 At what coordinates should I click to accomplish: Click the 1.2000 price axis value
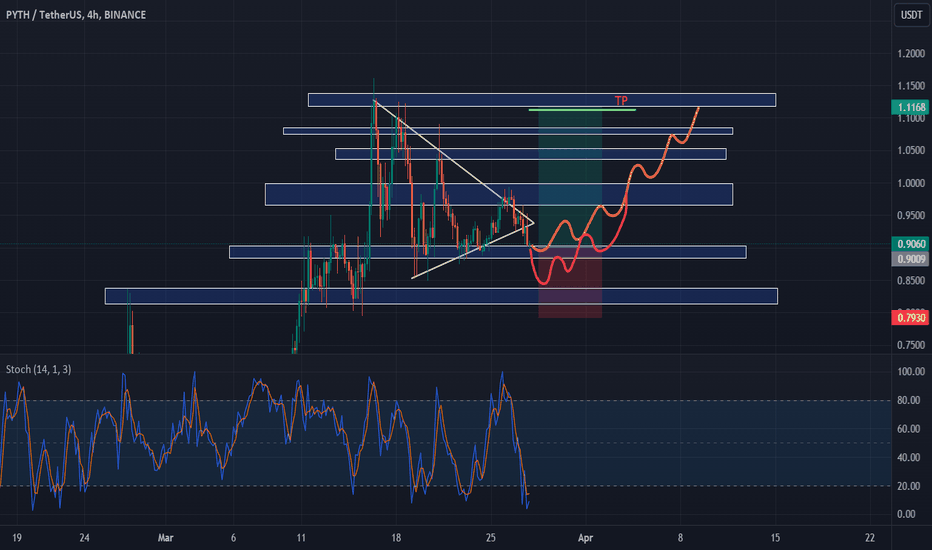(911, 54)
